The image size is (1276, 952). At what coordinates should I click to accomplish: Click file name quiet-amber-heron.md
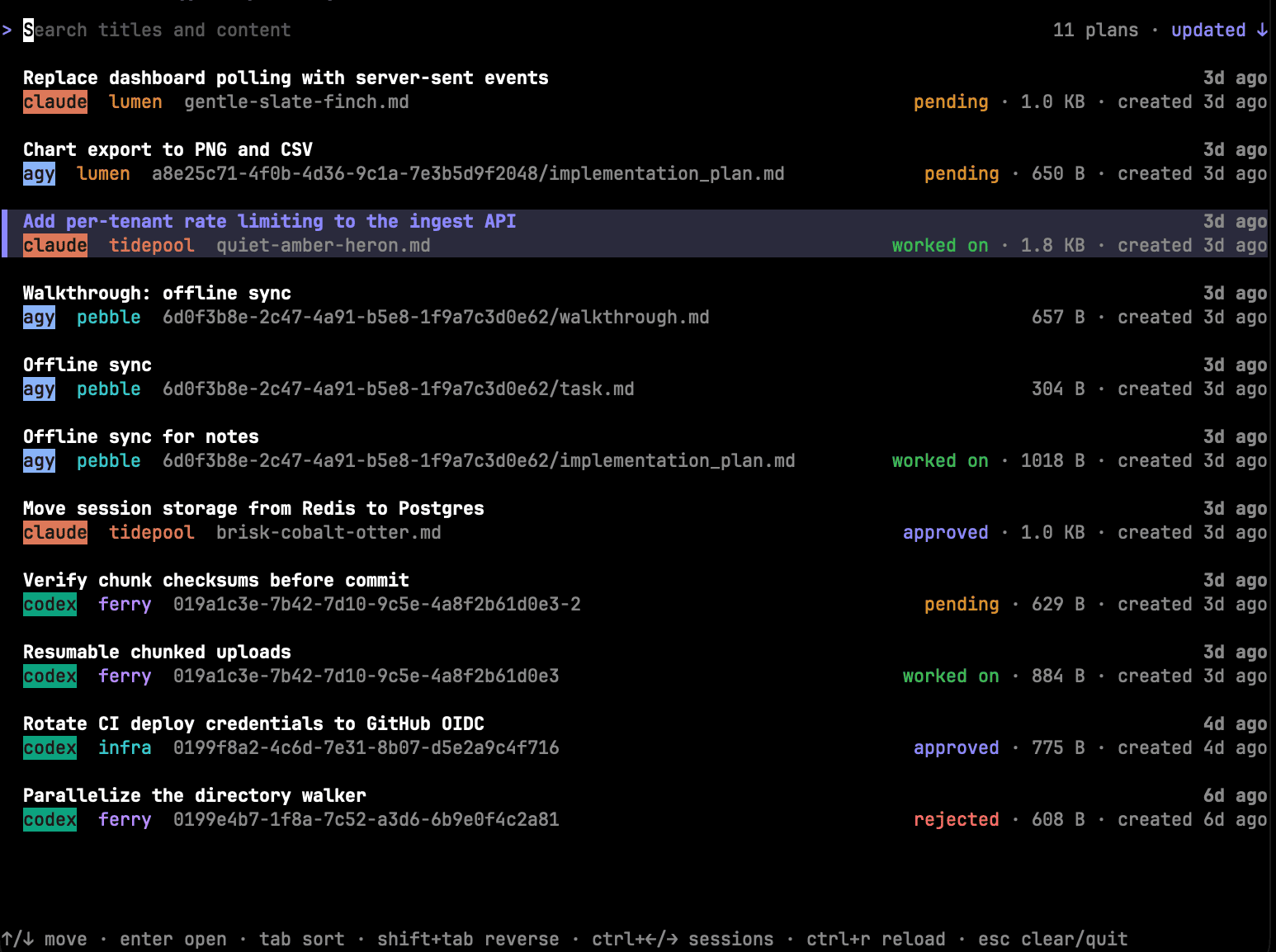pyautogui.click(x=324, y=245)
